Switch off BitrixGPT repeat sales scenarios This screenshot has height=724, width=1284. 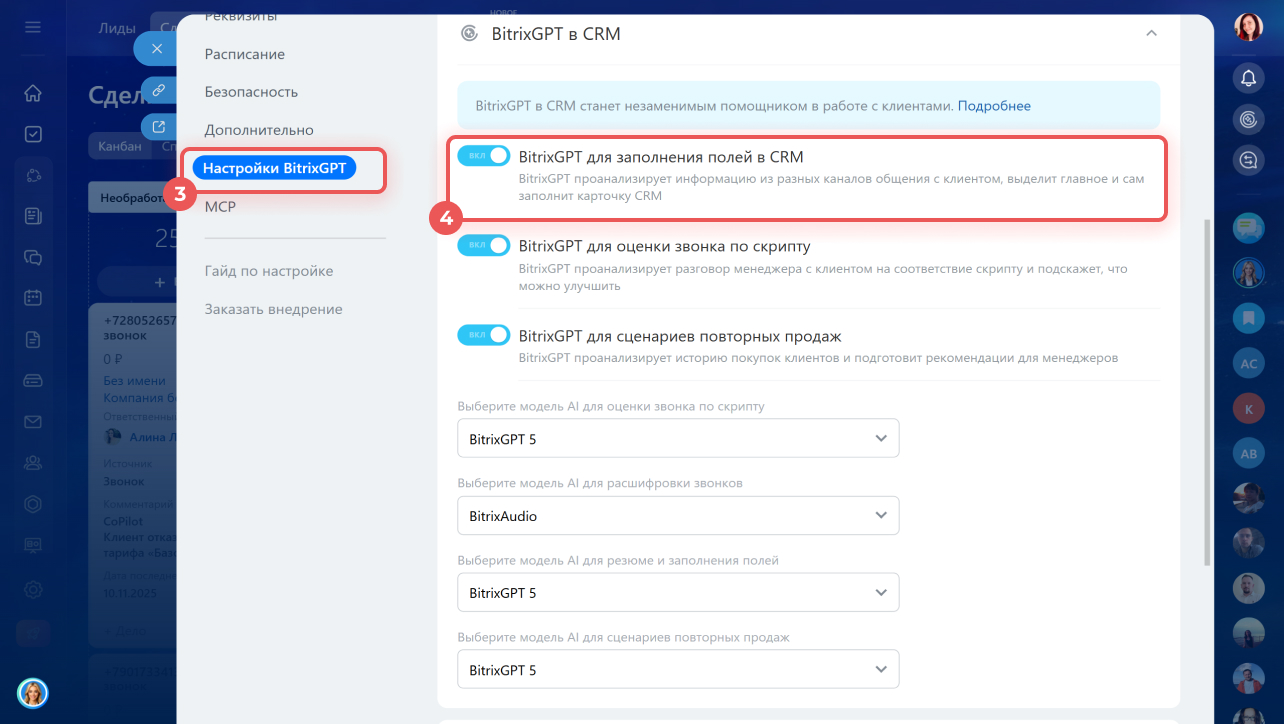pyautogui.click(x=484, y=335)
